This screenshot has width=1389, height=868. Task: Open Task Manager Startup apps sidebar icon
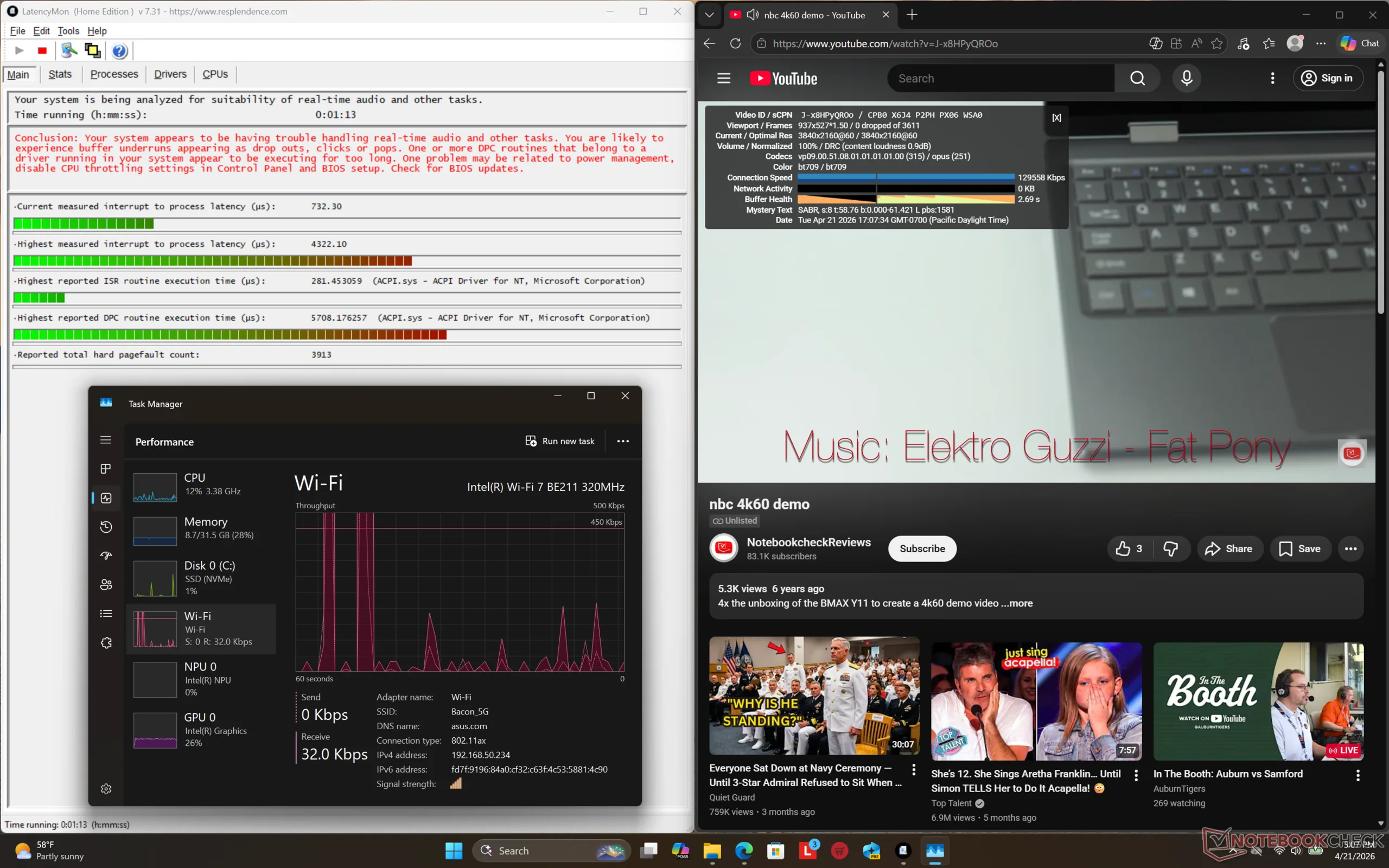click(x=106, y=556)
